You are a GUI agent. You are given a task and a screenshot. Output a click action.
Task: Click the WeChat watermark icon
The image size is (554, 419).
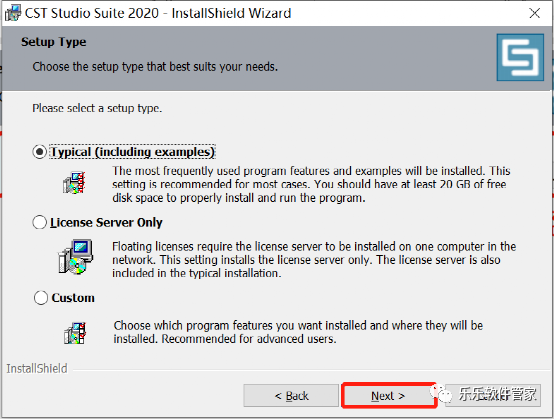coord(440,392)
